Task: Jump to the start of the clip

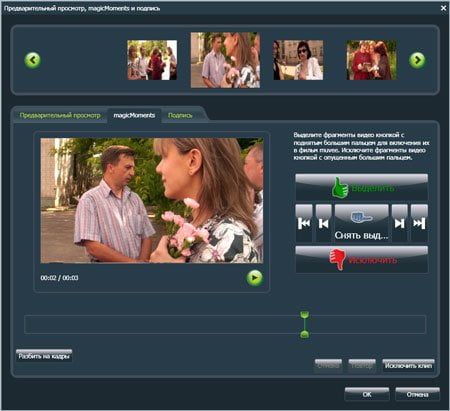Action: (x=304, y=223)
